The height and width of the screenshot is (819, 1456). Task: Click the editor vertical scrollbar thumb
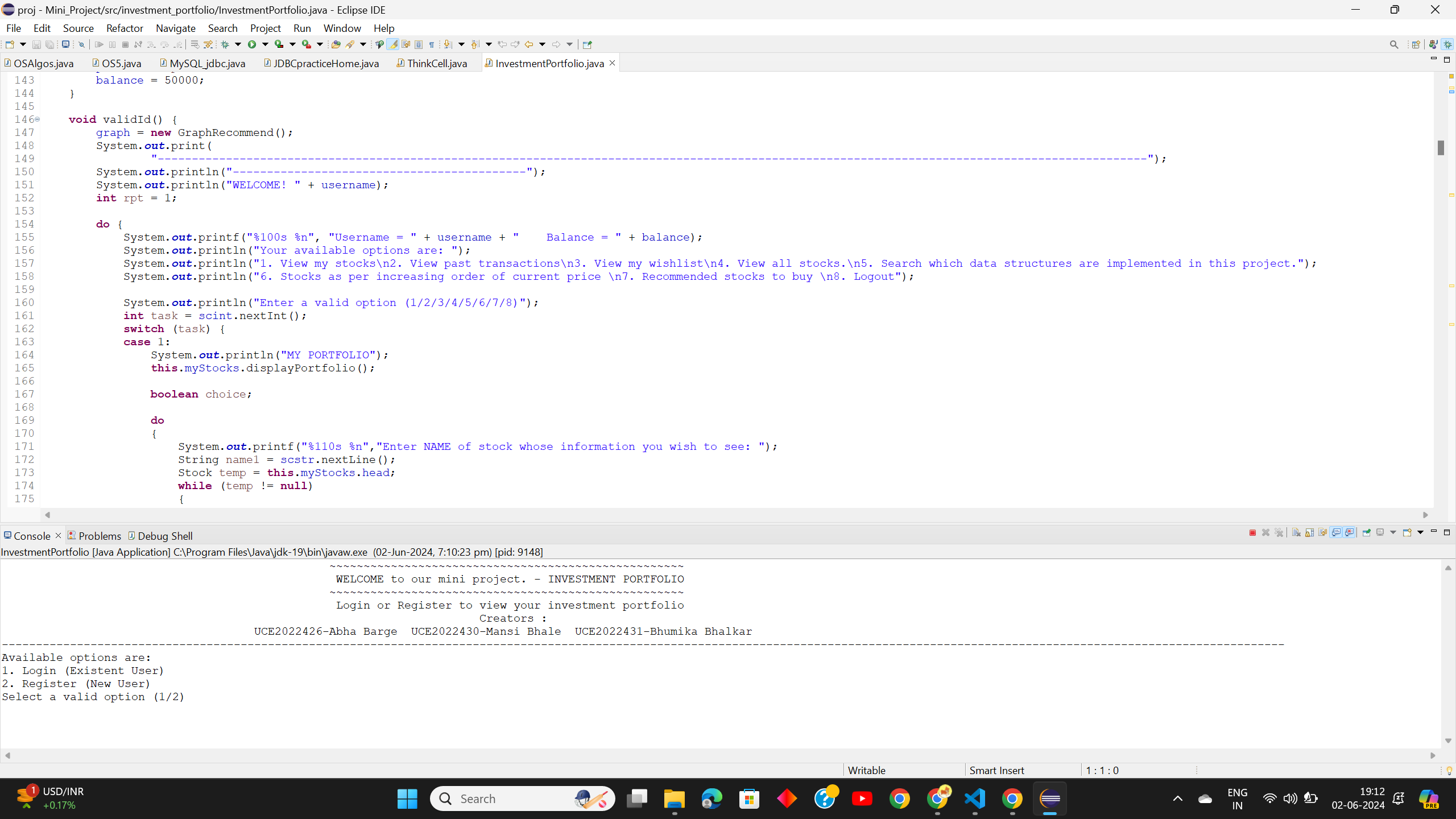pyautogui.click(x=1441, y=147)
